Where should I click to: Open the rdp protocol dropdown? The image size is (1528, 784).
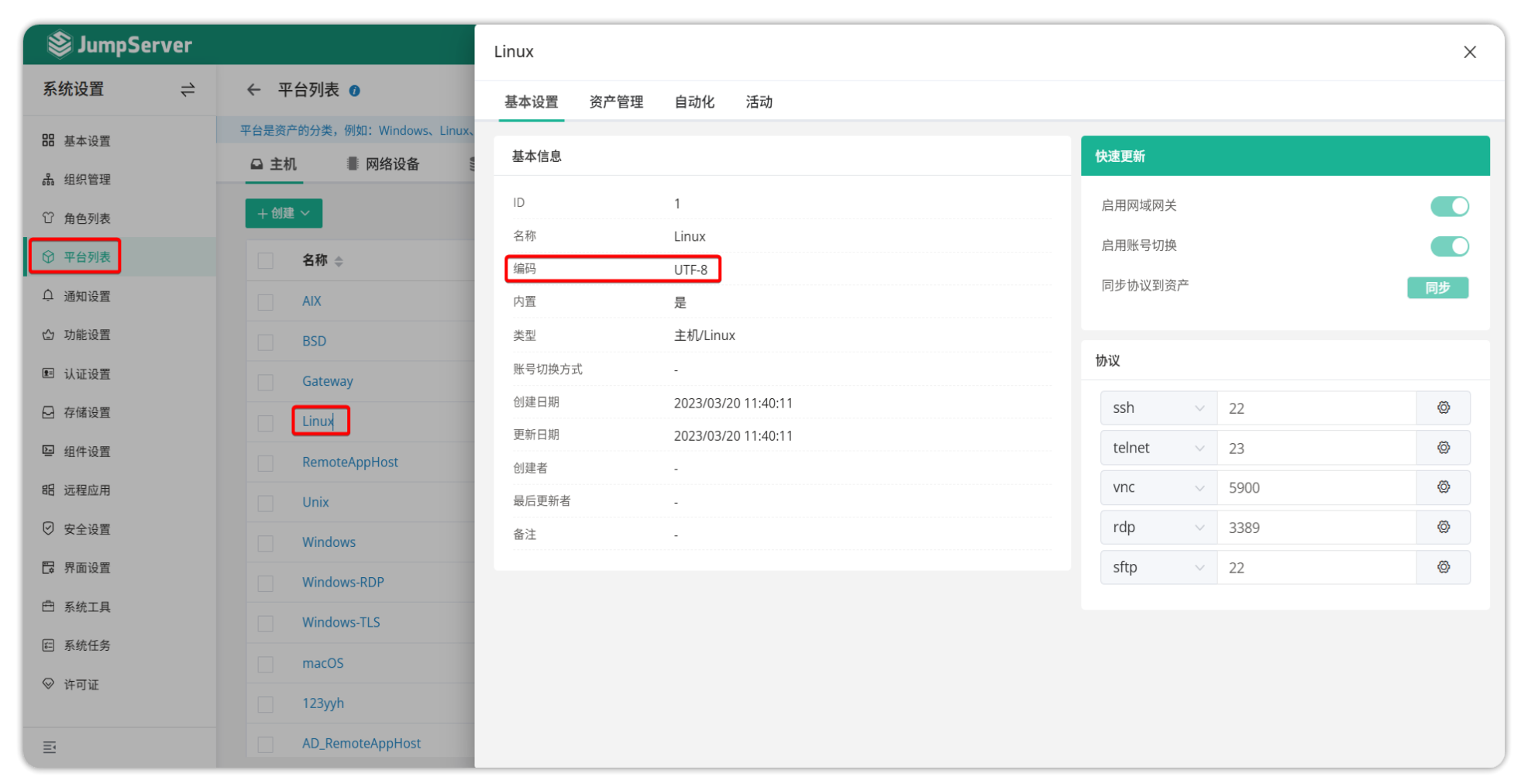tap(1158, 528)
